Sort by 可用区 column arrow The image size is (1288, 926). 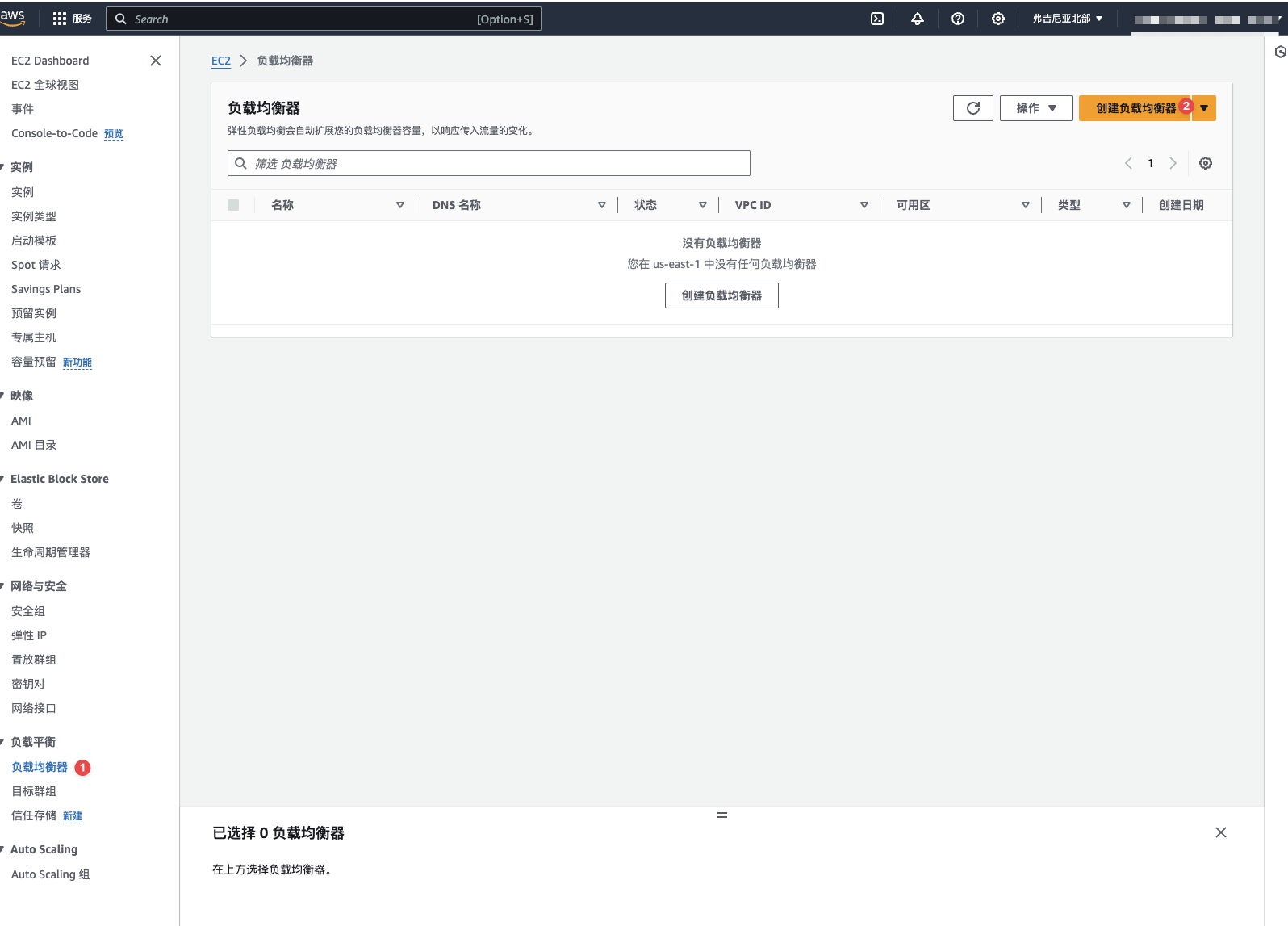(x=1026, y=205)
